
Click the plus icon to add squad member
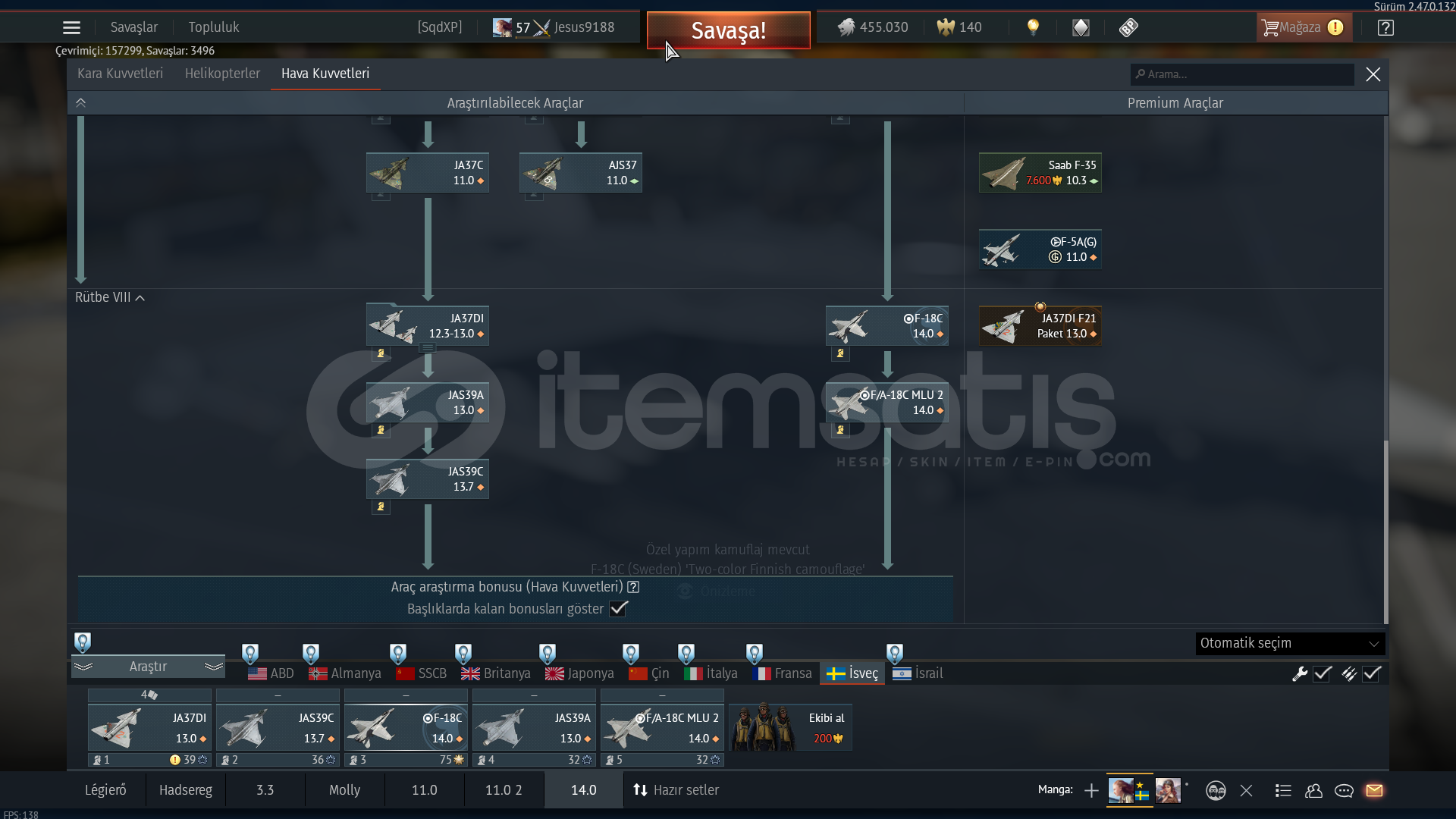(1091, 791)
